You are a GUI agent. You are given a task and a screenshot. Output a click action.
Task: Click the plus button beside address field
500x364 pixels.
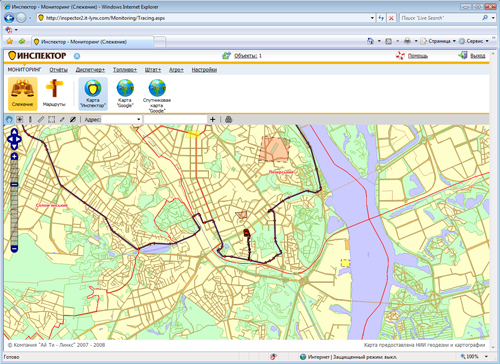212,119
